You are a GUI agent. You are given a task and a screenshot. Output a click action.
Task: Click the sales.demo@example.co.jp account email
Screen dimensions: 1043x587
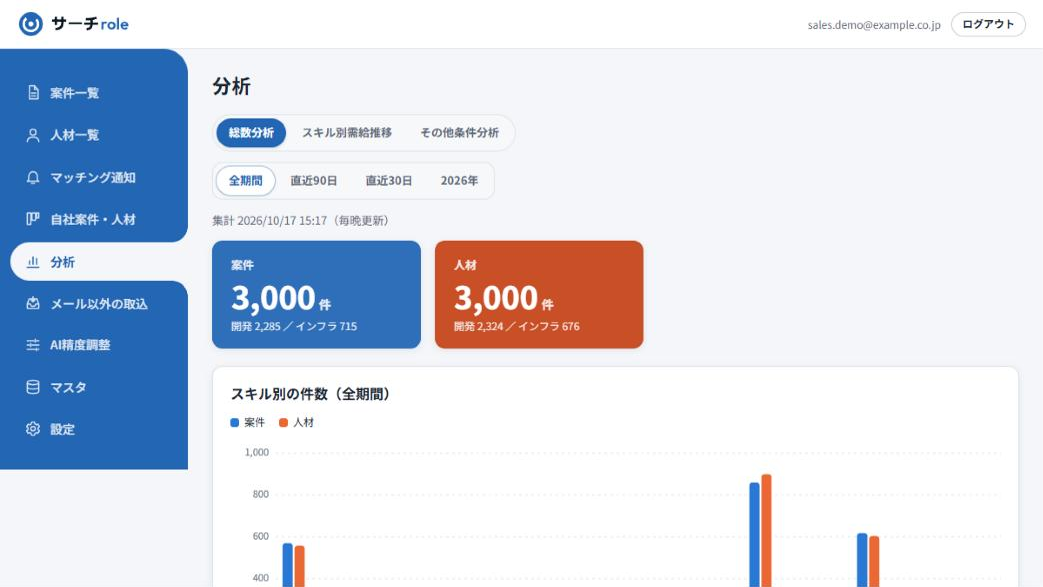coord(874,25)
